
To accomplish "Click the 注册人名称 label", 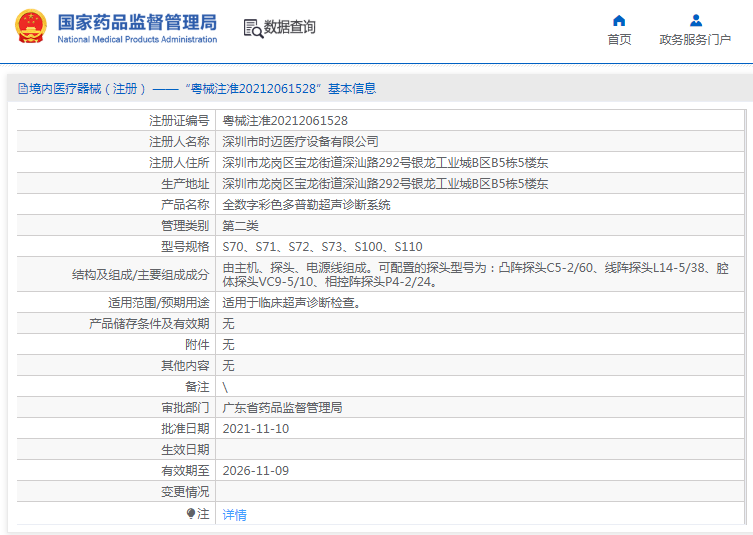I will (x=179, y=142).
